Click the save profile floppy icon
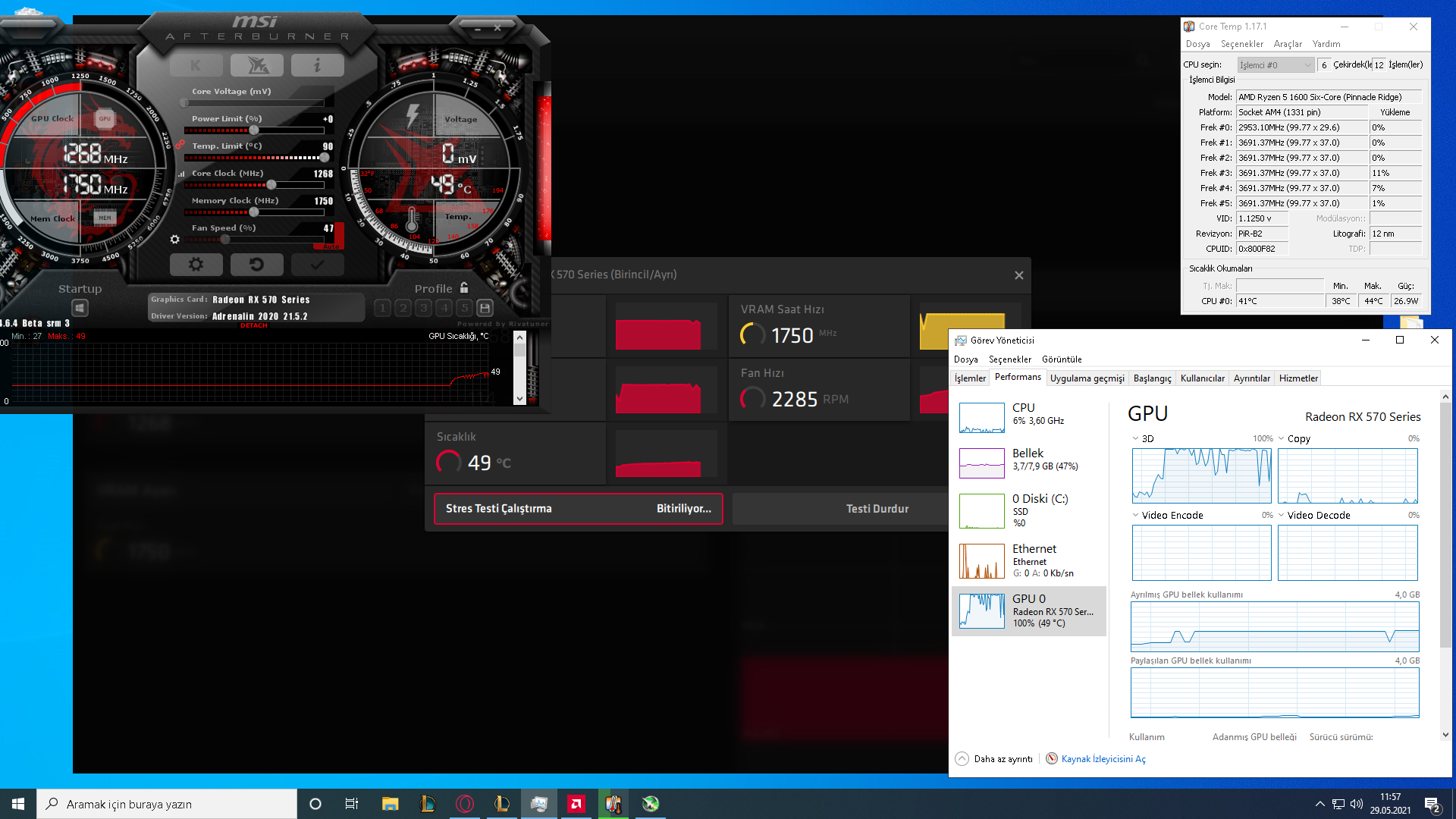The height and width of the screenshot is (819, 1456). pyautogui.click(x=485, y=308)
